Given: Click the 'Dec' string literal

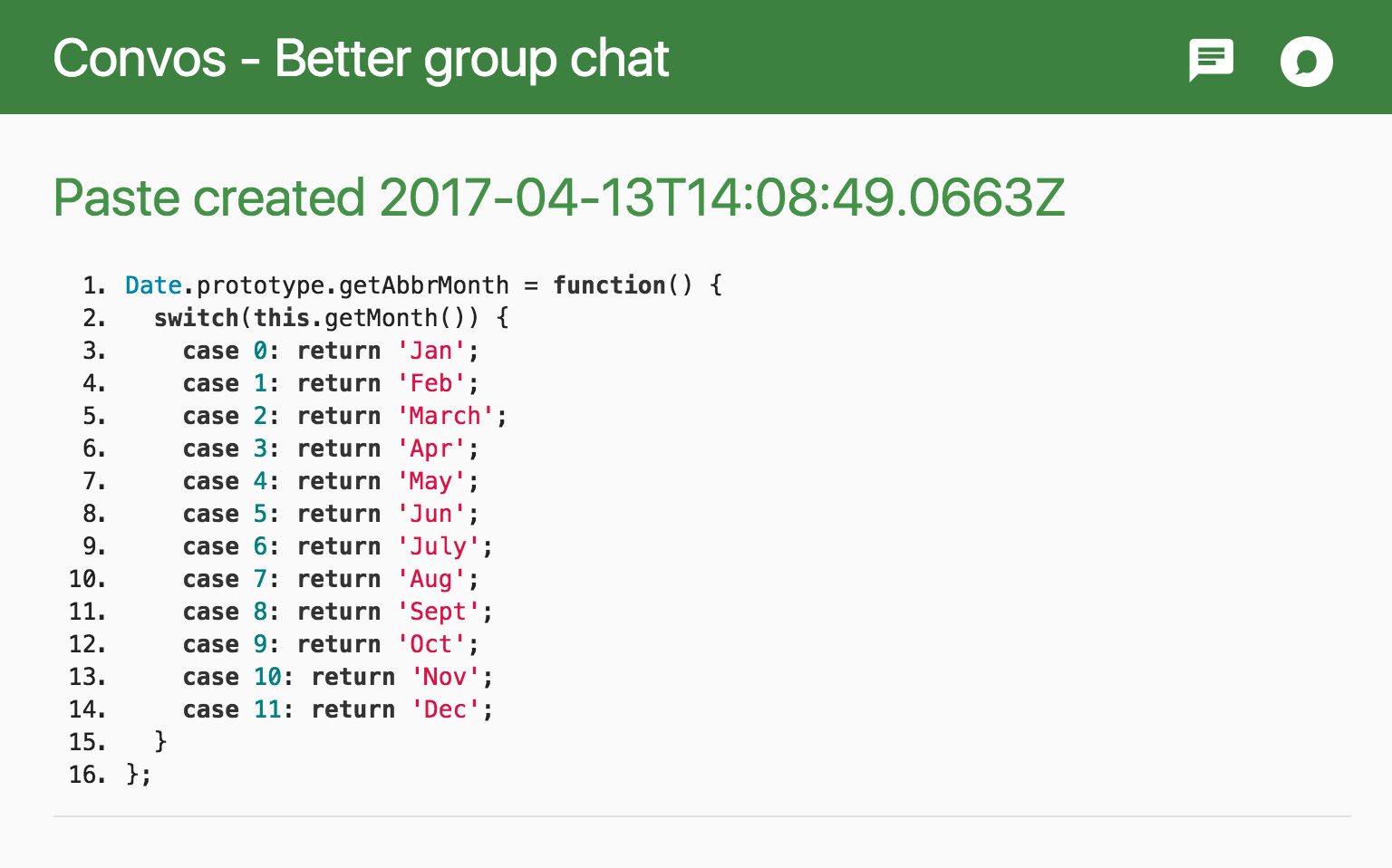Looking at the screenshot, I should [x=446, y=709].
